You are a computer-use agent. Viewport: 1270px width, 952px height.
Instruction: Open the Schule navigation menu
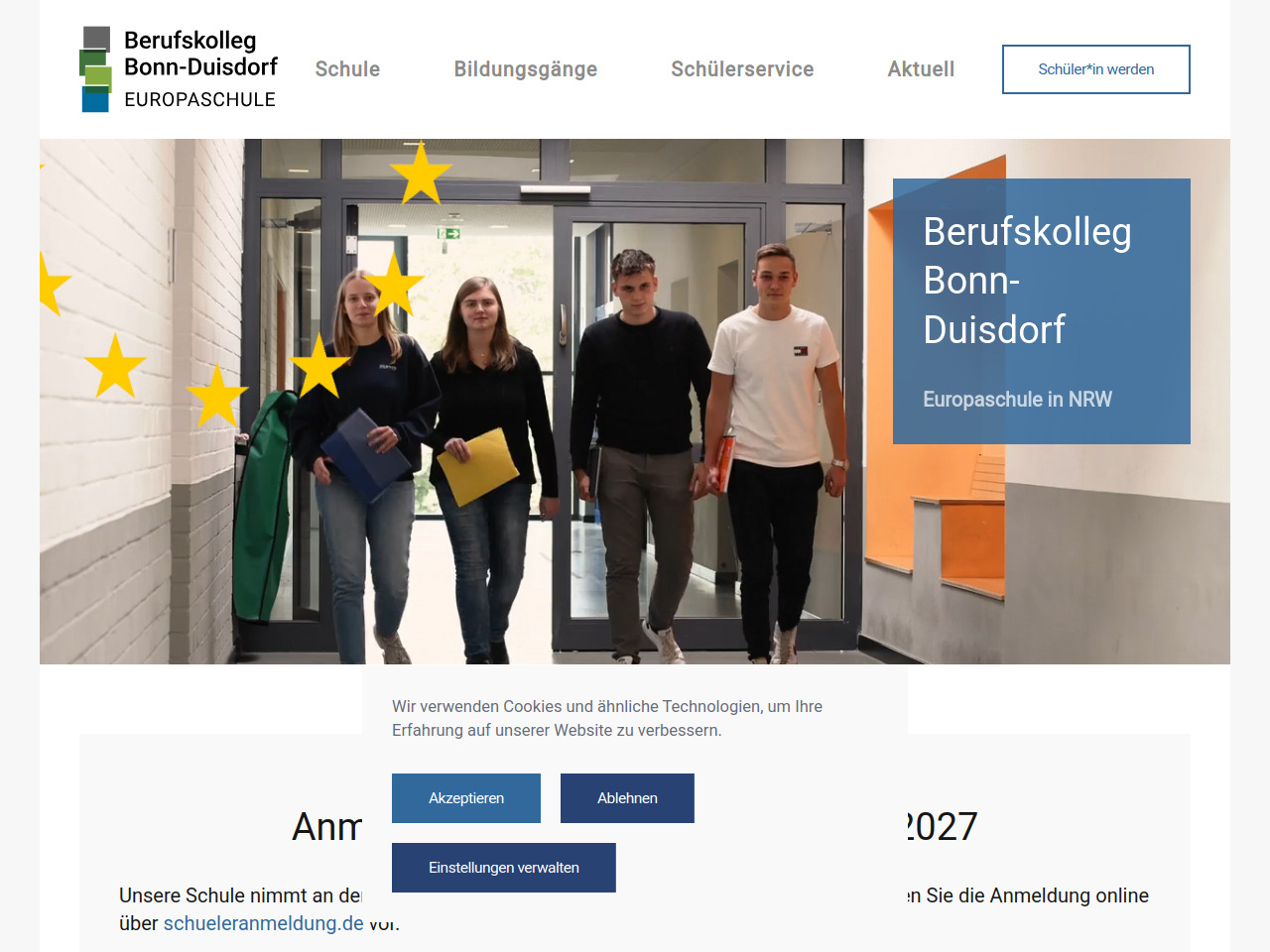[x=347, y=69]
